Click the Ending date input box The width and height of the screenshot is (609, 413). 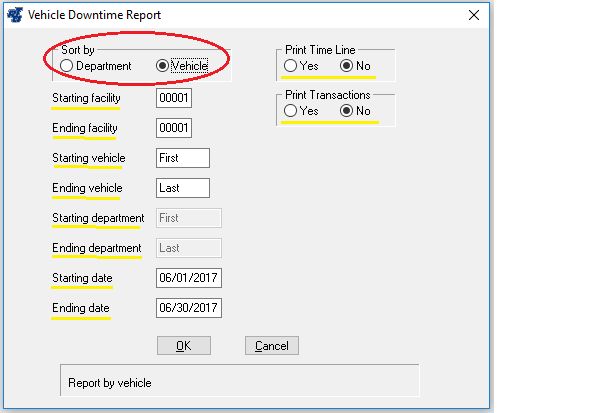pos(189,308)
